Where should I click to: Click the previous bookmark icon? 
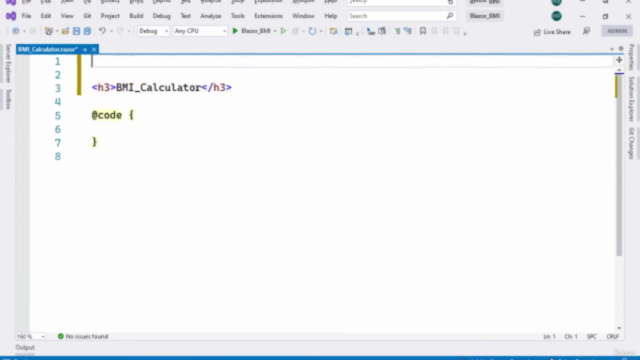[x=434, y=31]
